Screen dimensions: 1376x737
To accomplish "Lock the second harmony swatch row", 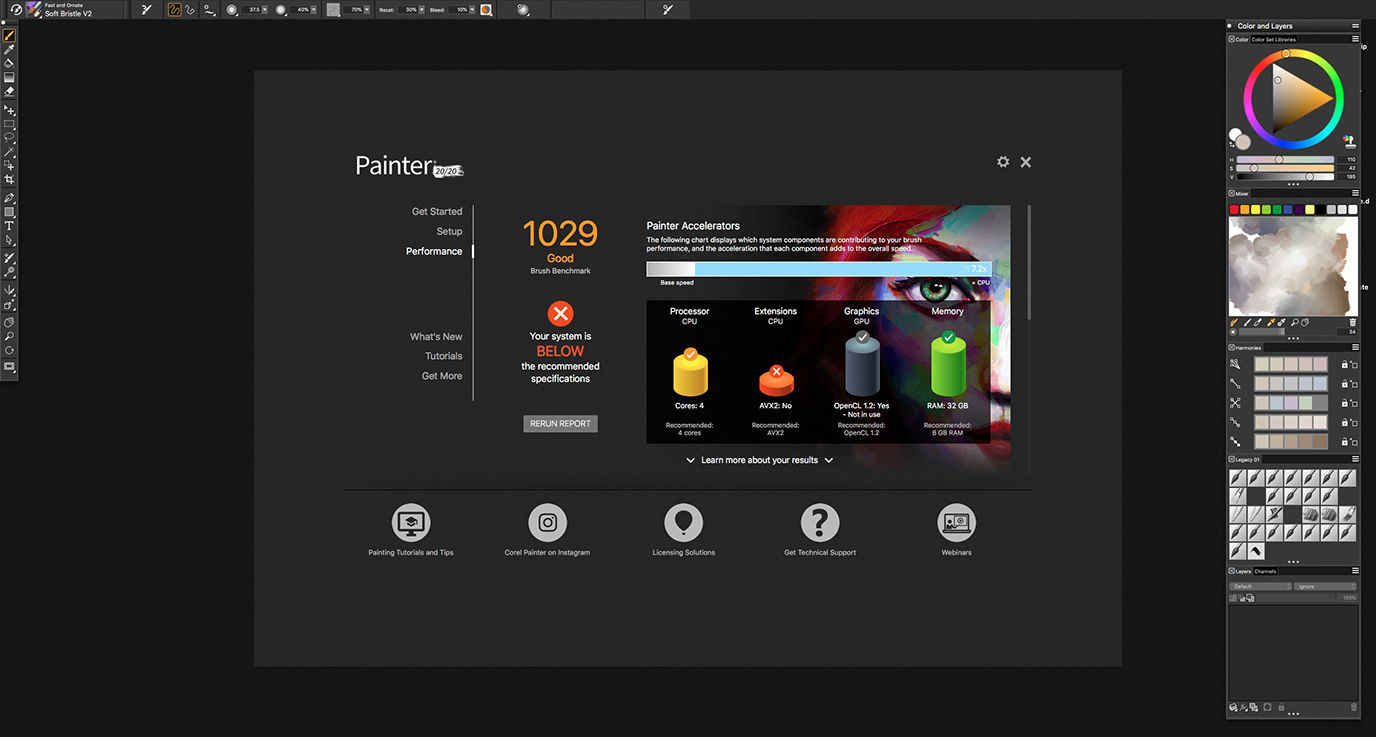I will point(1344,383).
